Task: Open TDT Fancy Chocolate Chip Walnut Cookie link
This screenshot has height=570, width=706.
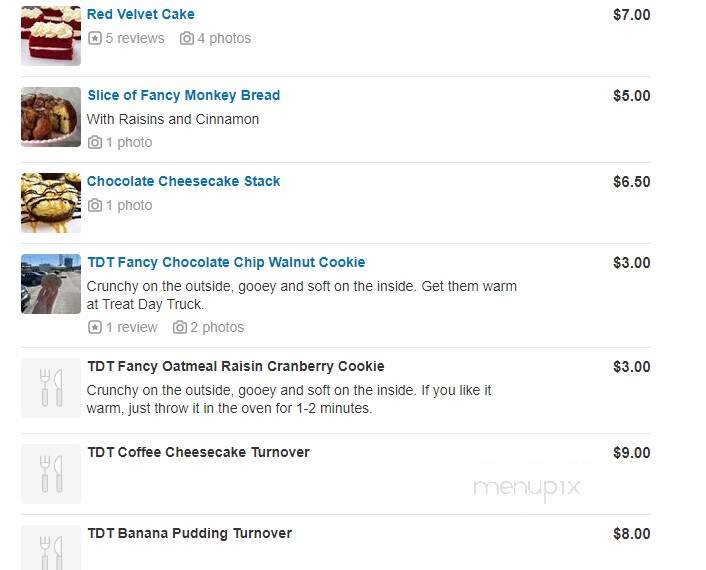Action: [226, 263]
